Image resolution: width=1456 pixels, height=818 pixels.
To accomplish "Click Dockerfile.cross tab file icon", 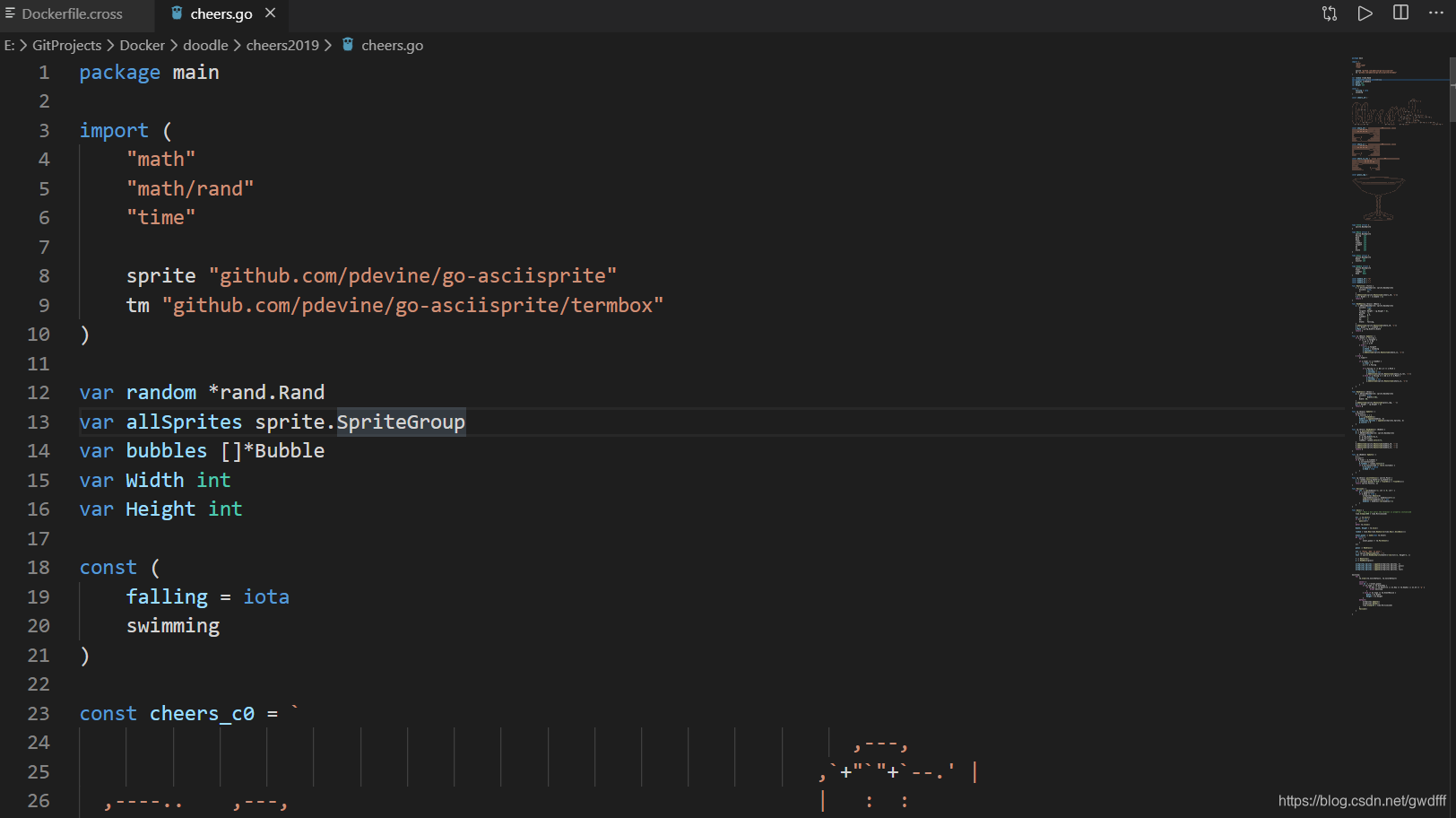I will click(11, 13).
